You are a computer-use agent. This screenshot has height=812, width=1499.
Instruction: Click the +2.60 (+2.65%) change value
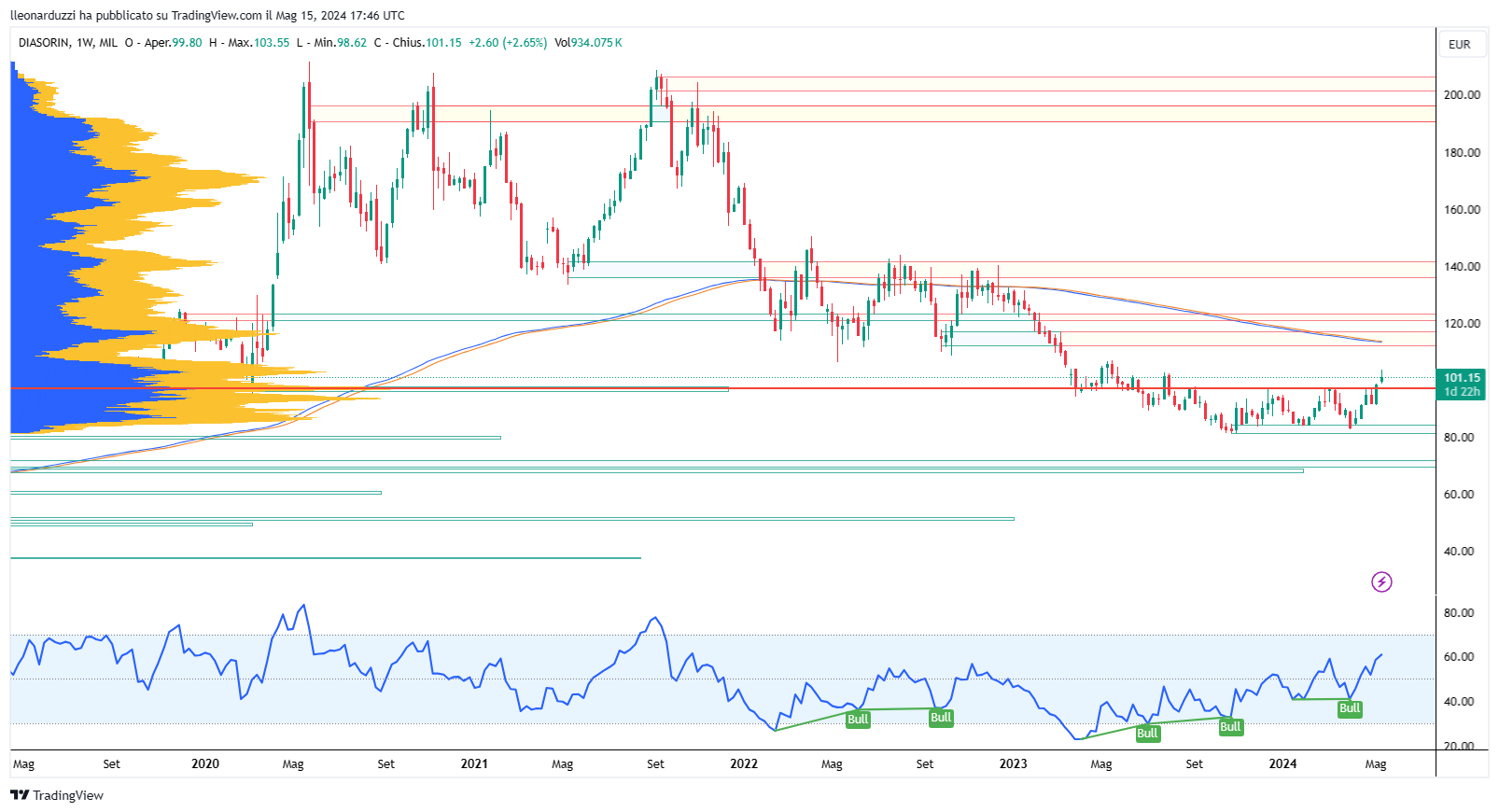click(x=508, y=43)
